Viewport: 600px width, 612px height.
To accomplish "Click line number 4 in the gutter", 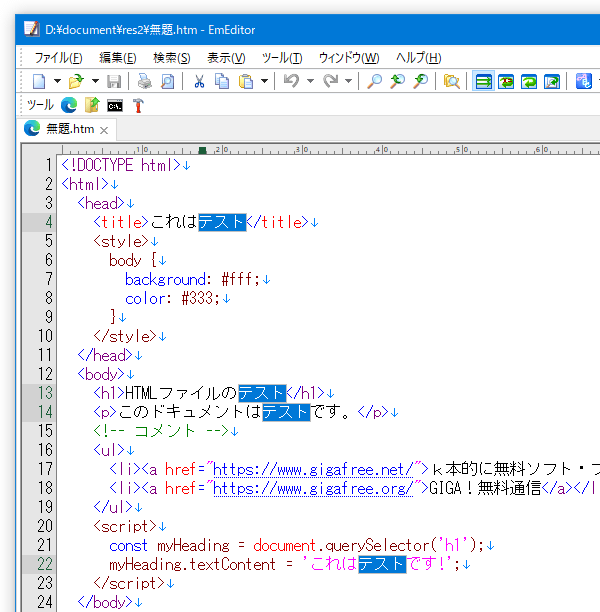I will 48,222.
